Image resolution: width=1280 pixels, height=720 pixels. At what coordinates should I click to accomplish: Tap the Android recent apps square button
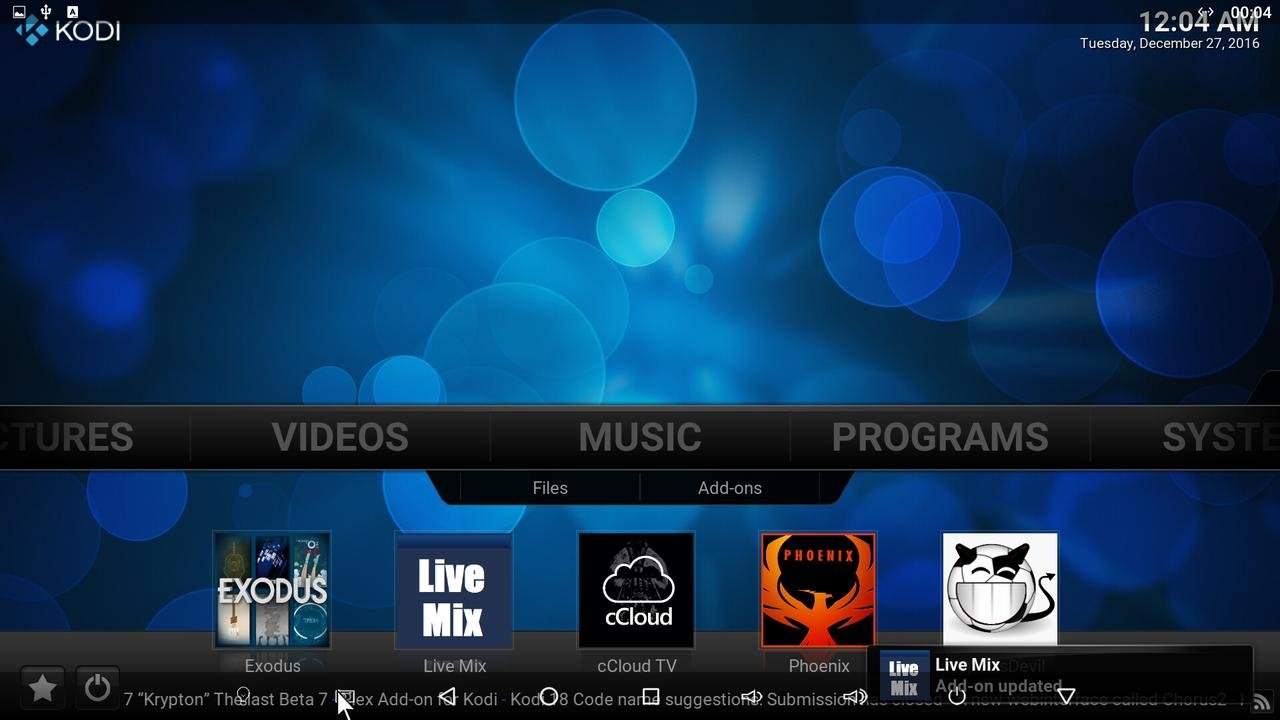(651, 696)
